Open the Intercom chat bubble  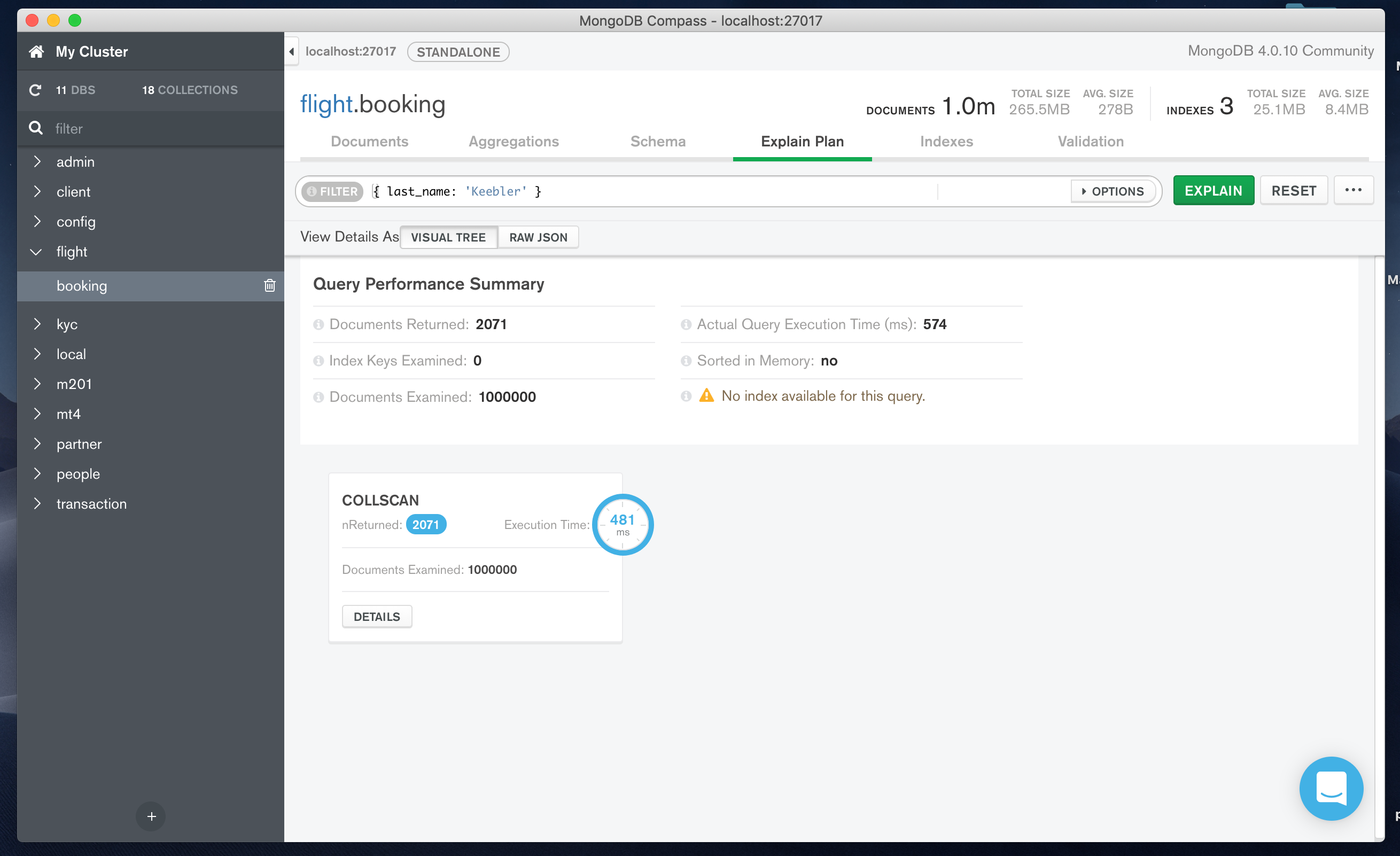[x=1331, y=788]
